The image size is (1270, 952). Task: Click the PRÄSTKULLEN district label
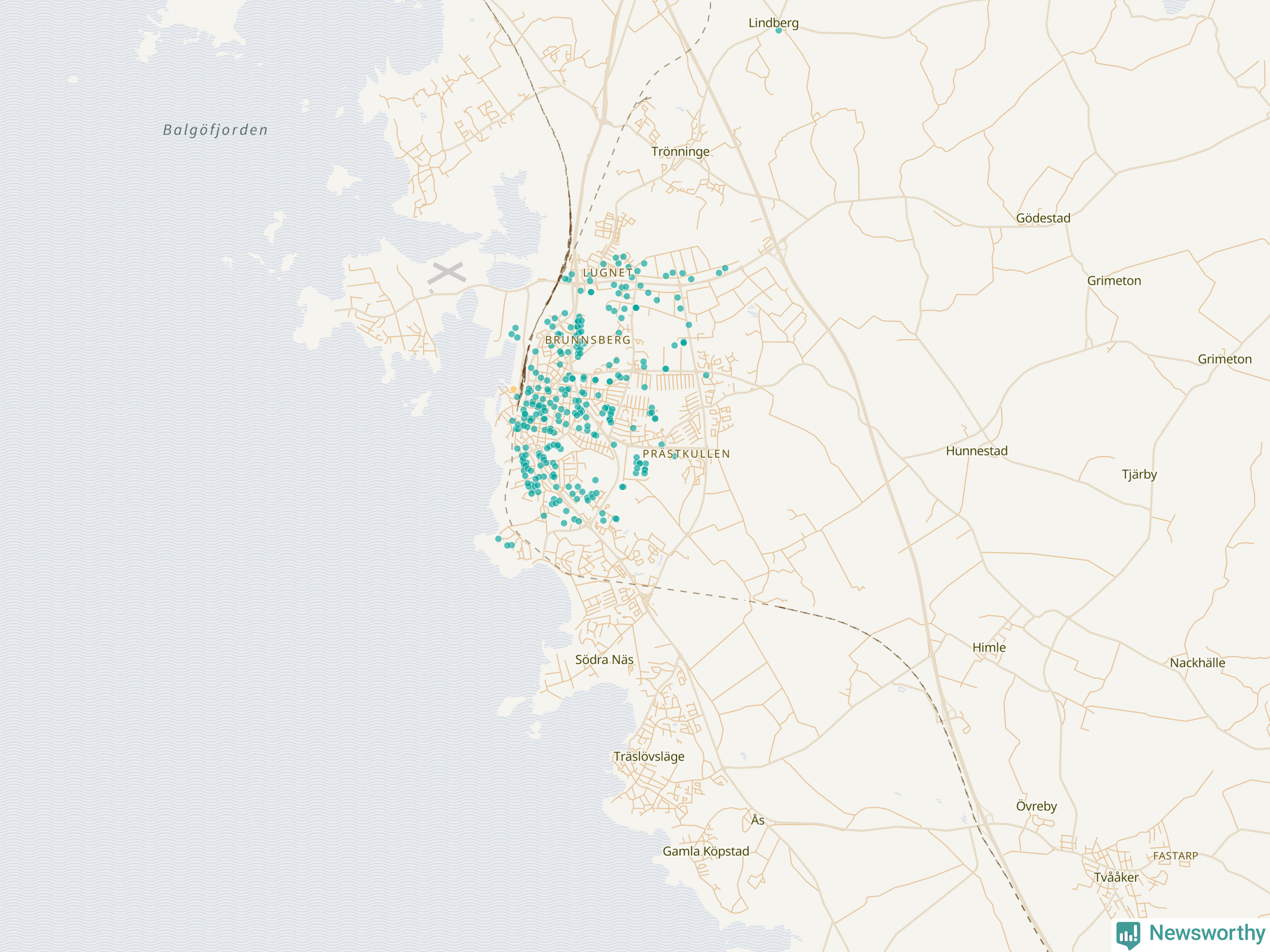[686, 454]
